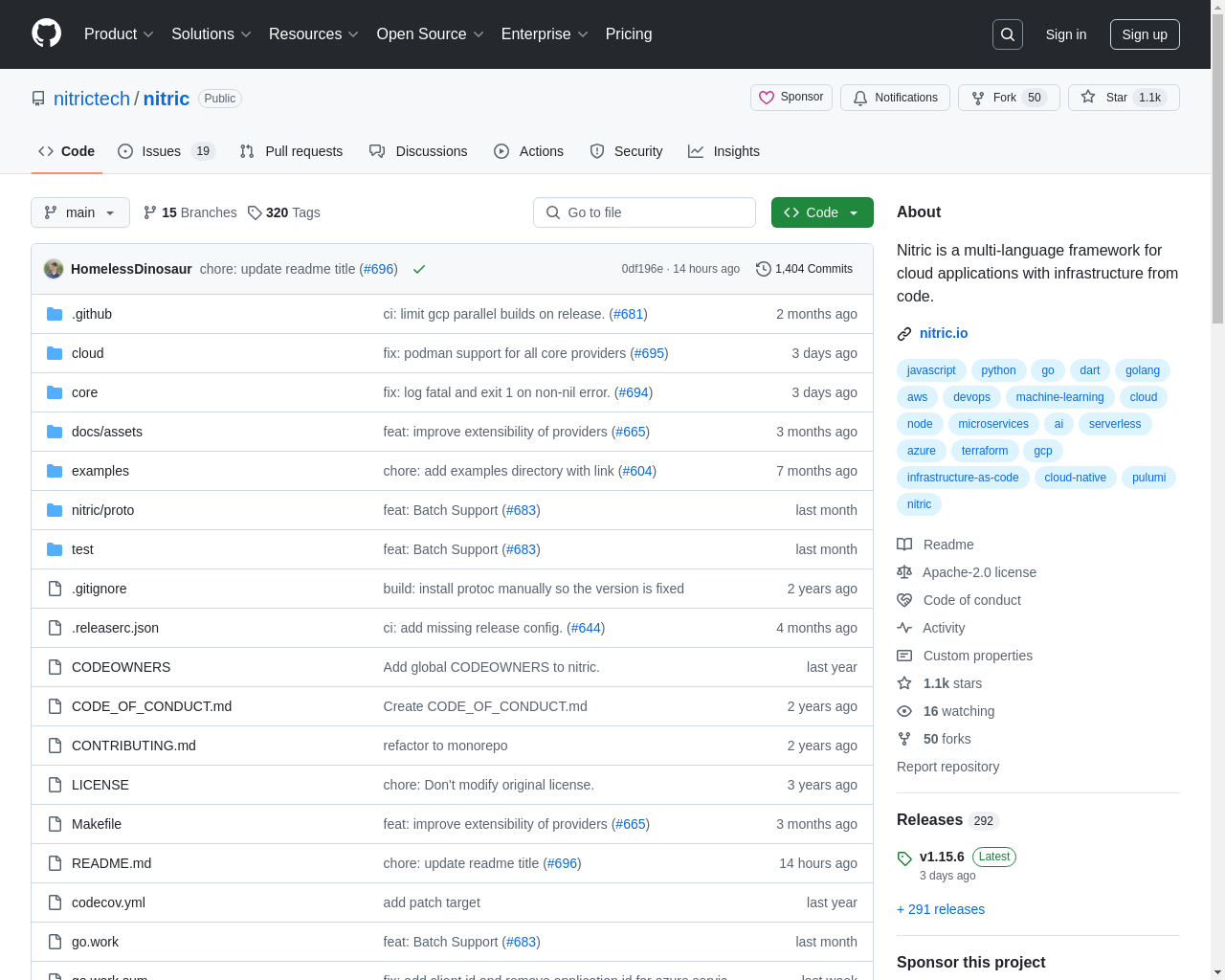Image resolution: width=1225 pixels, height=980 pixels.
Task: Open the CODEOWNERS file
Action: pos(121,667)
